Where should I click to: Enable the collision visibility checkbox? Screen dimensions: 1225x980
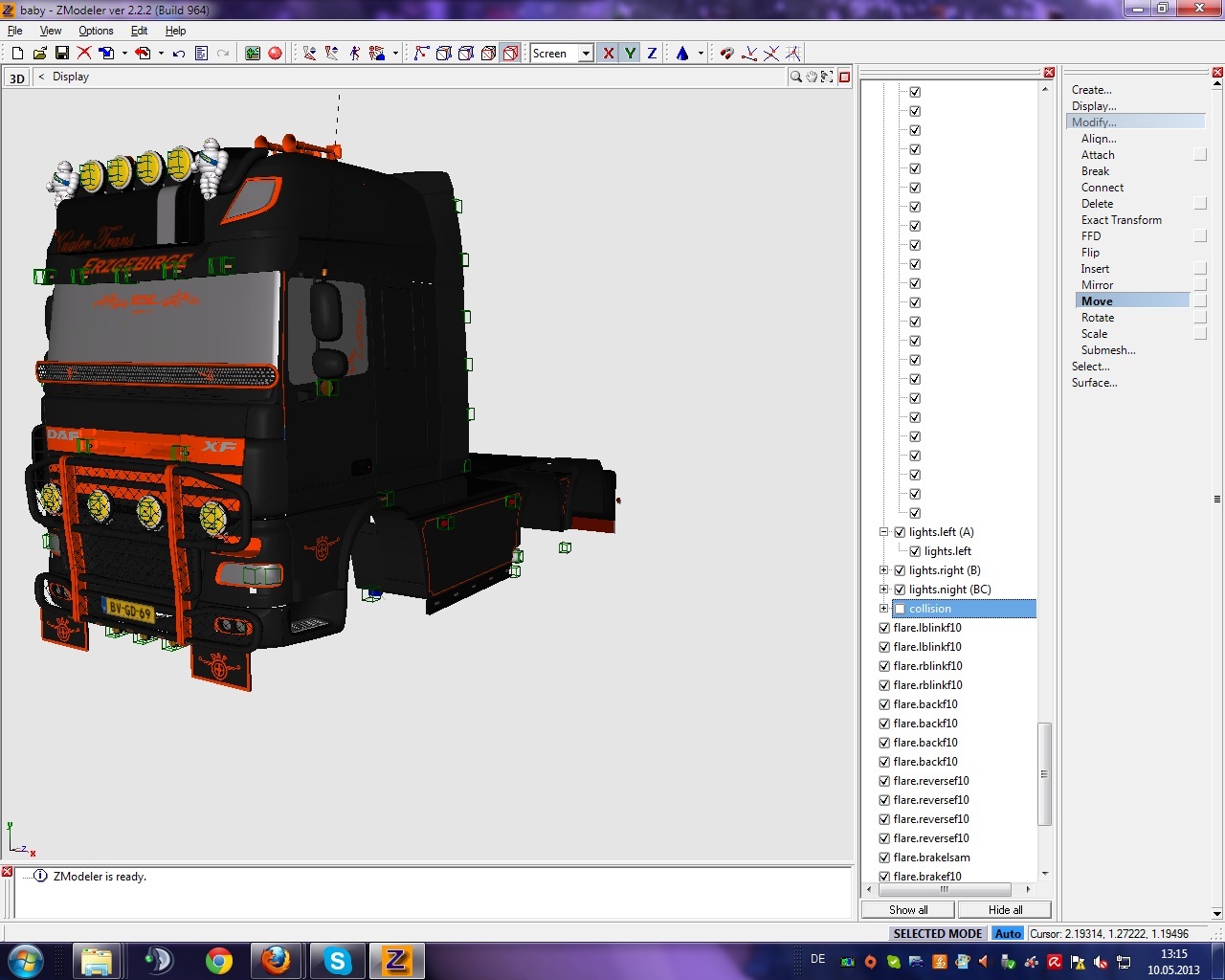coord(900,609)
